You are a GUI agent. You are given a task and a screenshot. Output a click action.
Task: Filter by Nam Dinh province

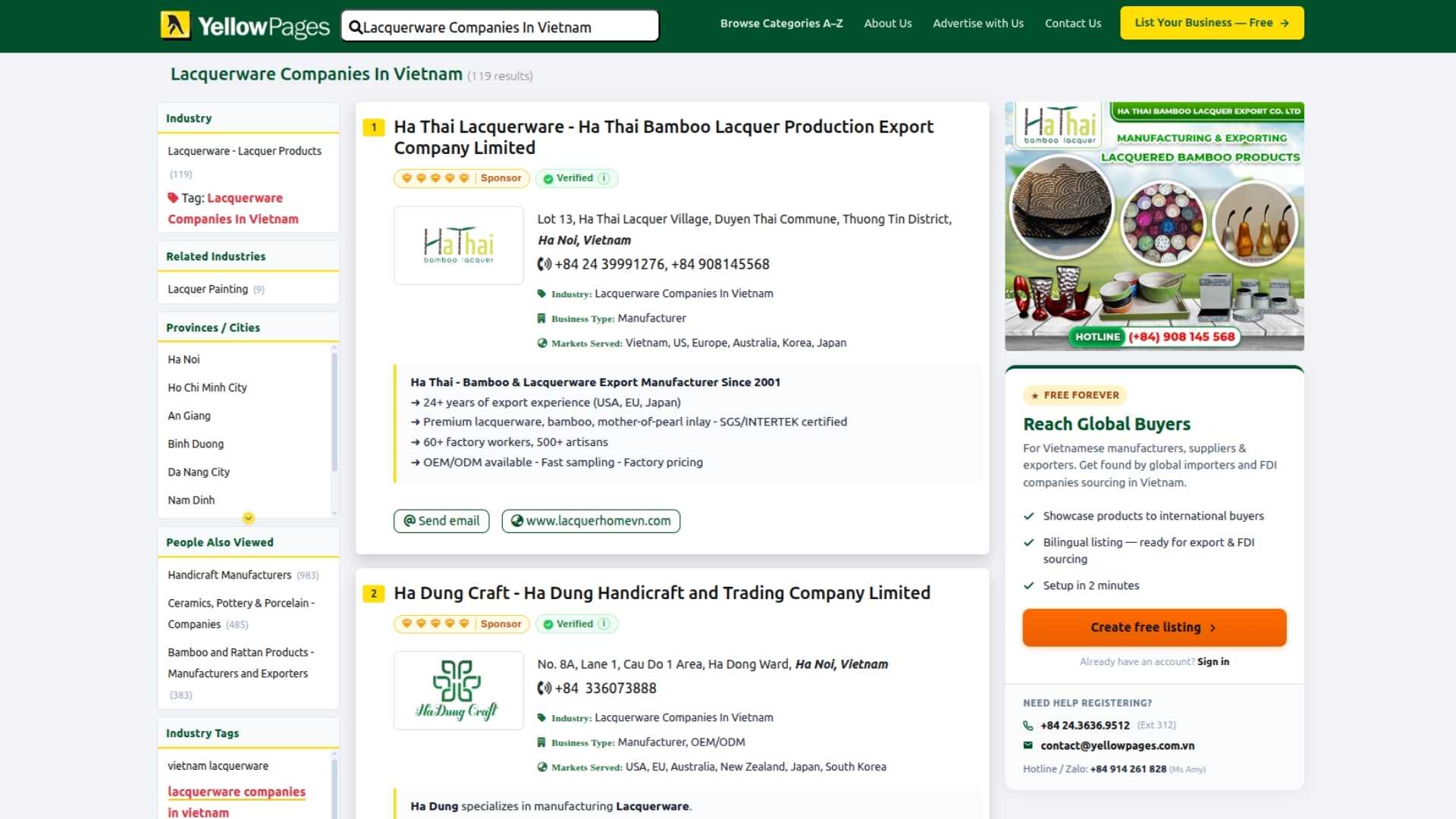pos(191,500)
